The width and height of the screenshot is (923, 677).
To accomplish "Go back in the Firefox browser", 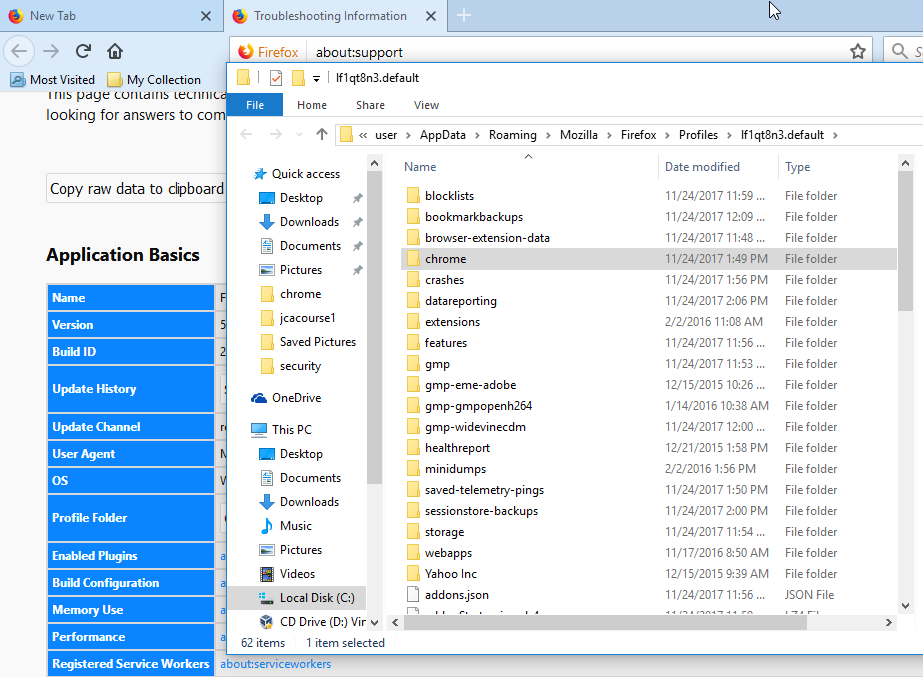I will pyautogui.click(x=19, y=51).
